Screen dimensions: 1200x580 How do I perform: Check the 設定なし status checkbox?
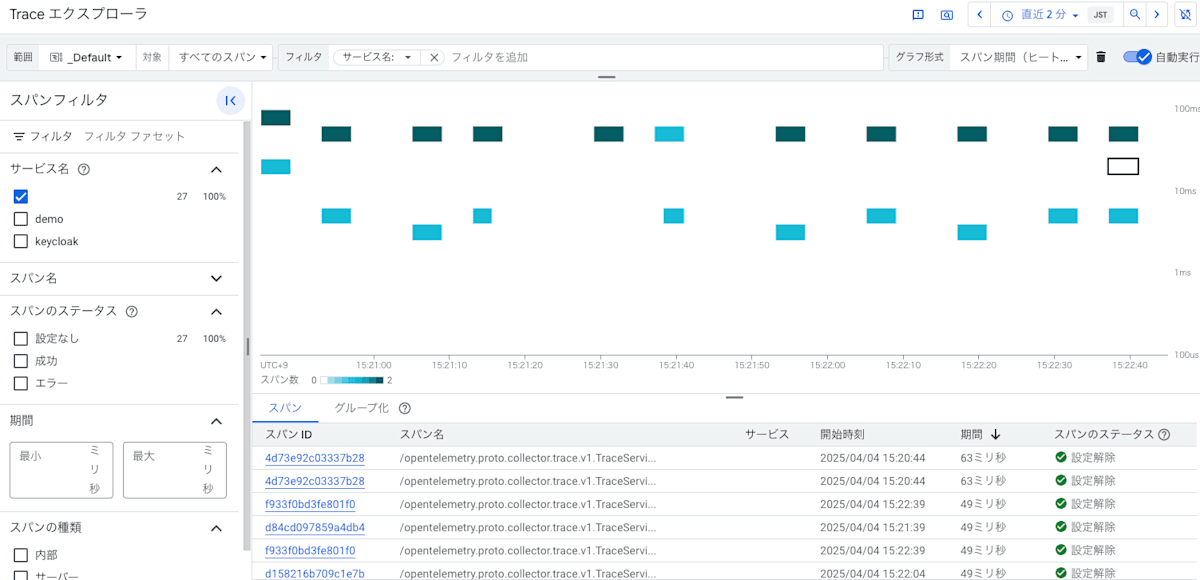pos(21,339)
